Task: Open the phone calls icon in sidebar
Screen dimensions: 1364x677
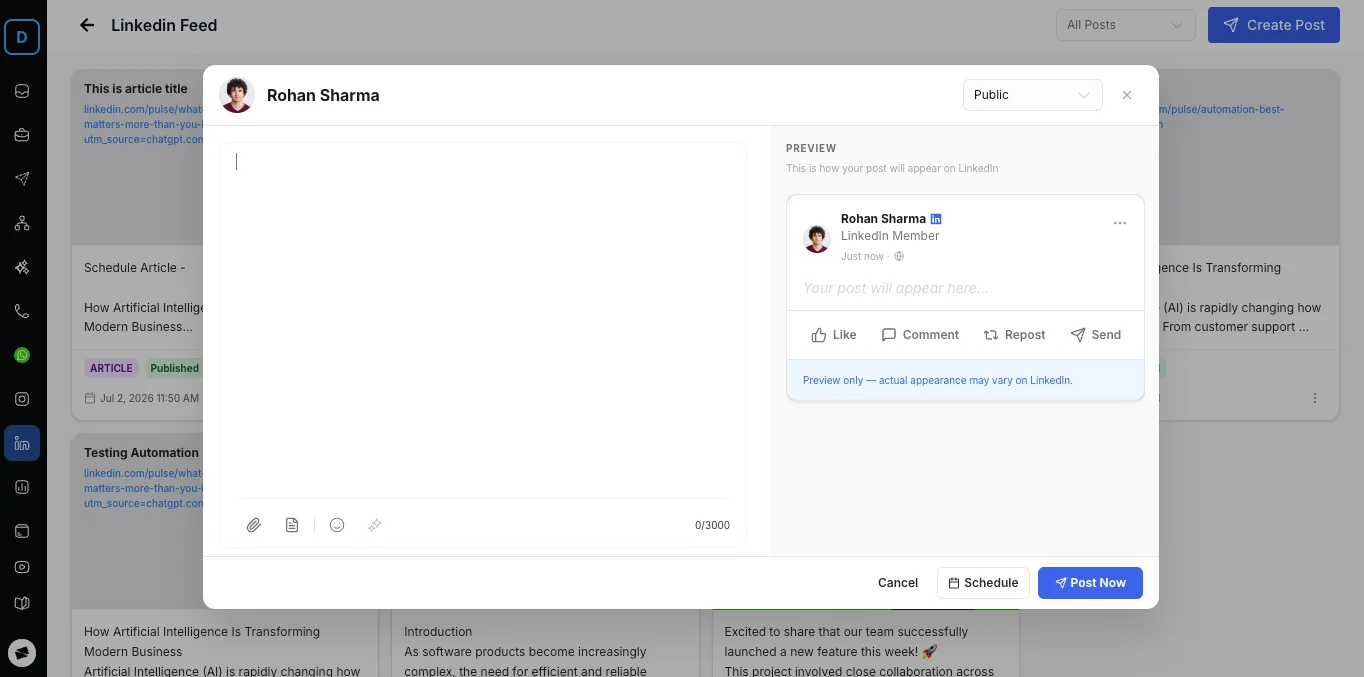Action: (22, 311)
